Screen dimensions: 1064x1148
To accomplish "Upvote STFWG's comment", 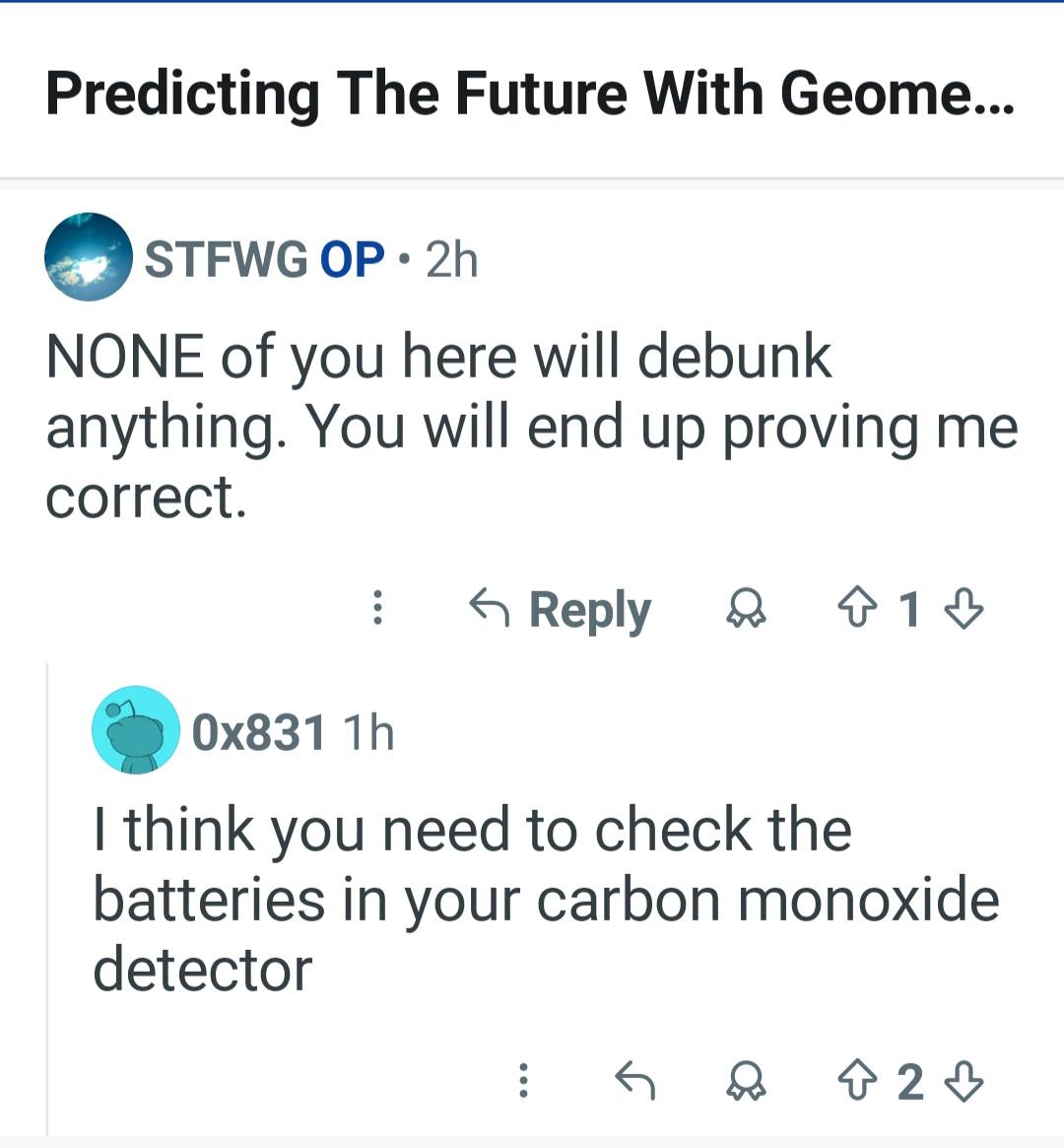I will tap(854, 608).
